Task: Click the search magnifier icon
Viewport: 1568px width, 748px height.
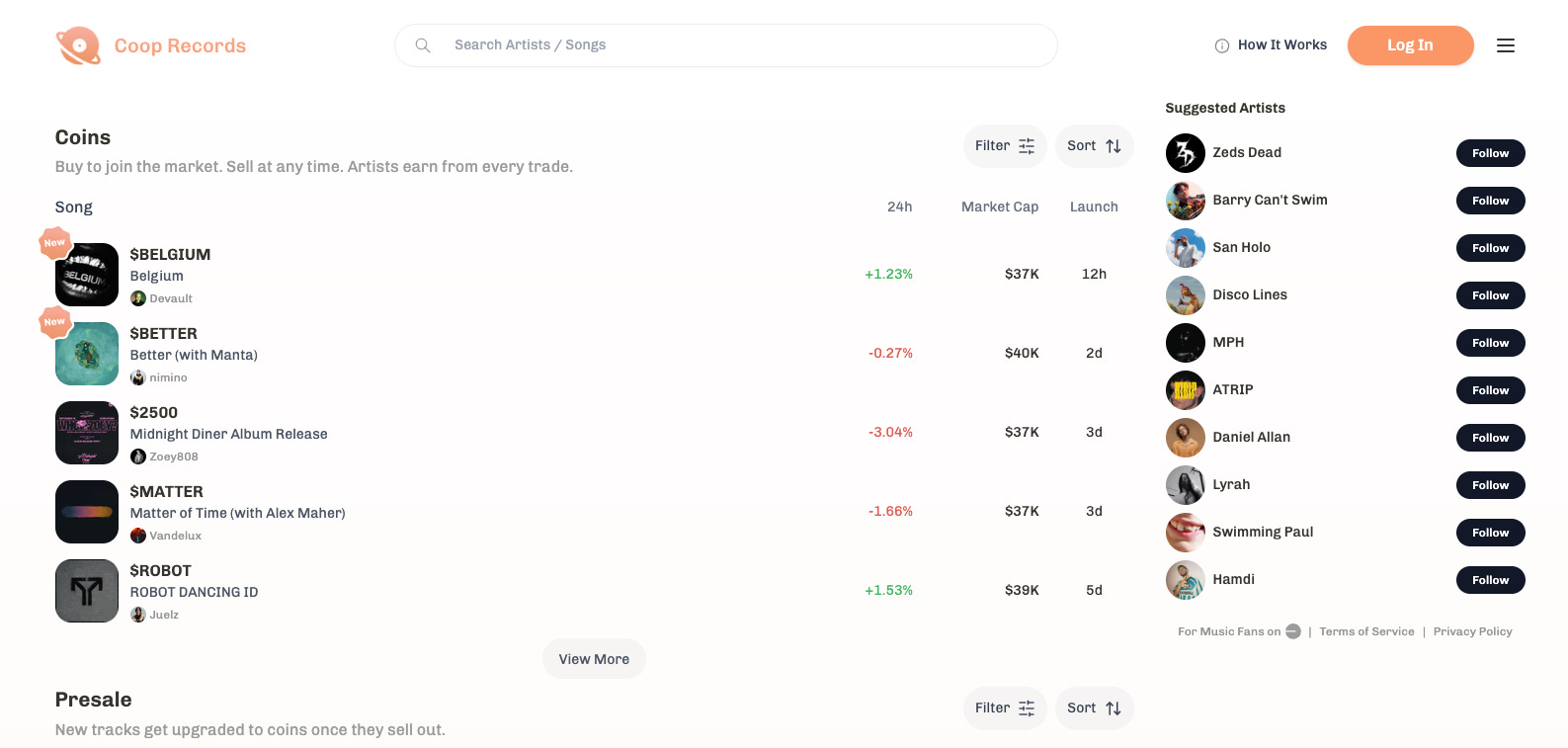Action: click(423, 45)
